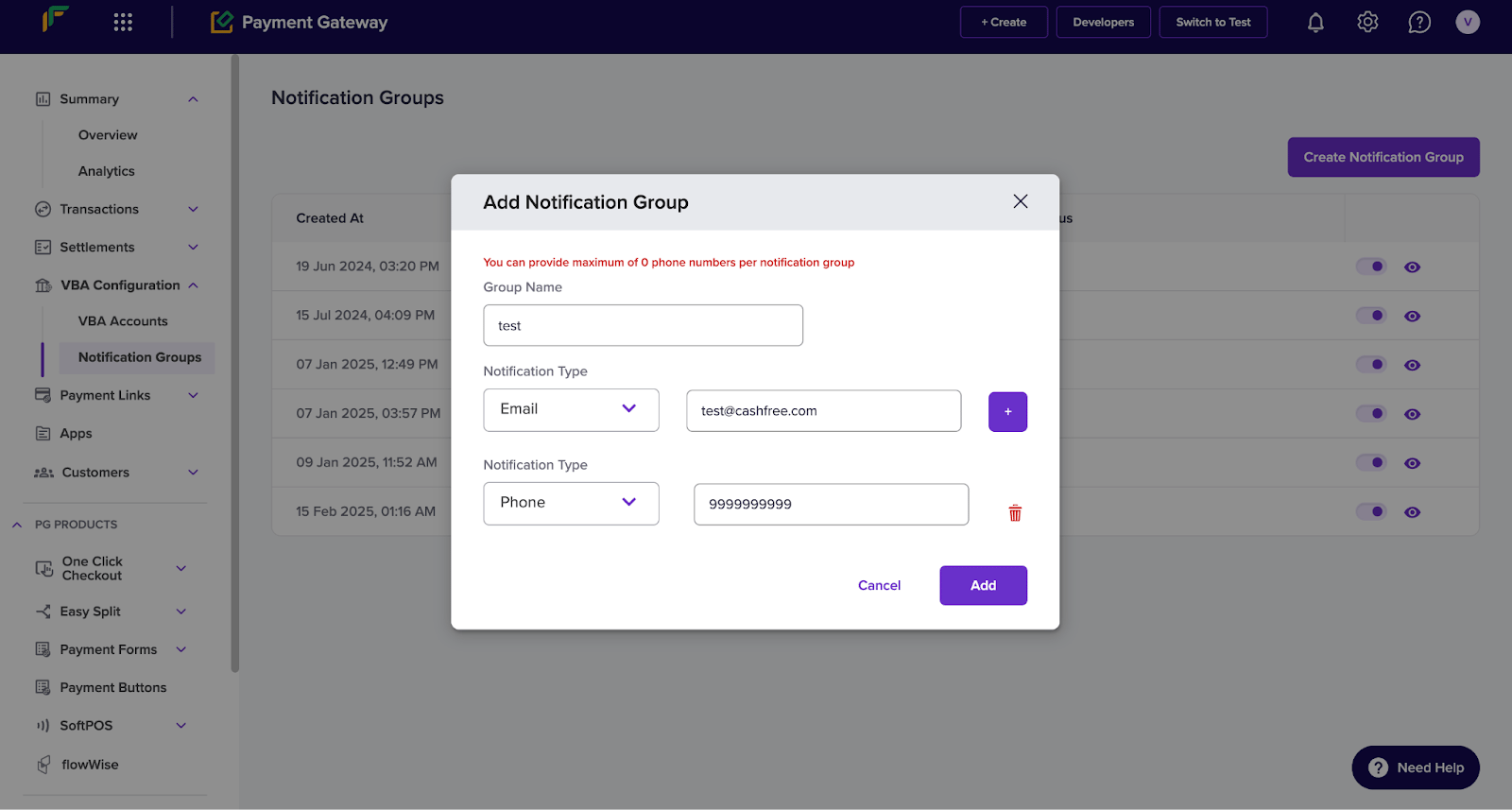Add another notification with purple plus button
Viewport: 1512px width, 810px height.
click(1007, 412)
